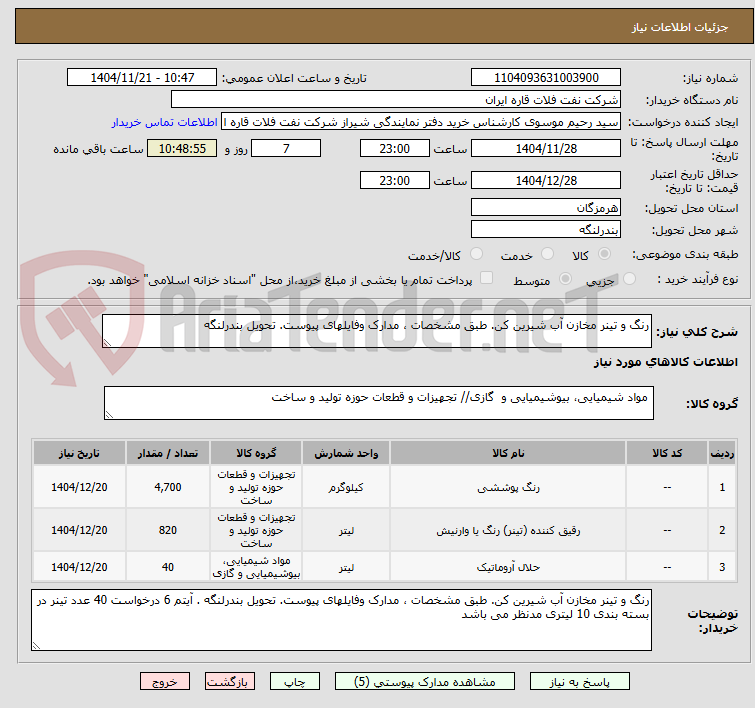Click the price validity date 1404/12/28 field
The width and height of the screenshot is (755, 708).
[x=546, y=181]
